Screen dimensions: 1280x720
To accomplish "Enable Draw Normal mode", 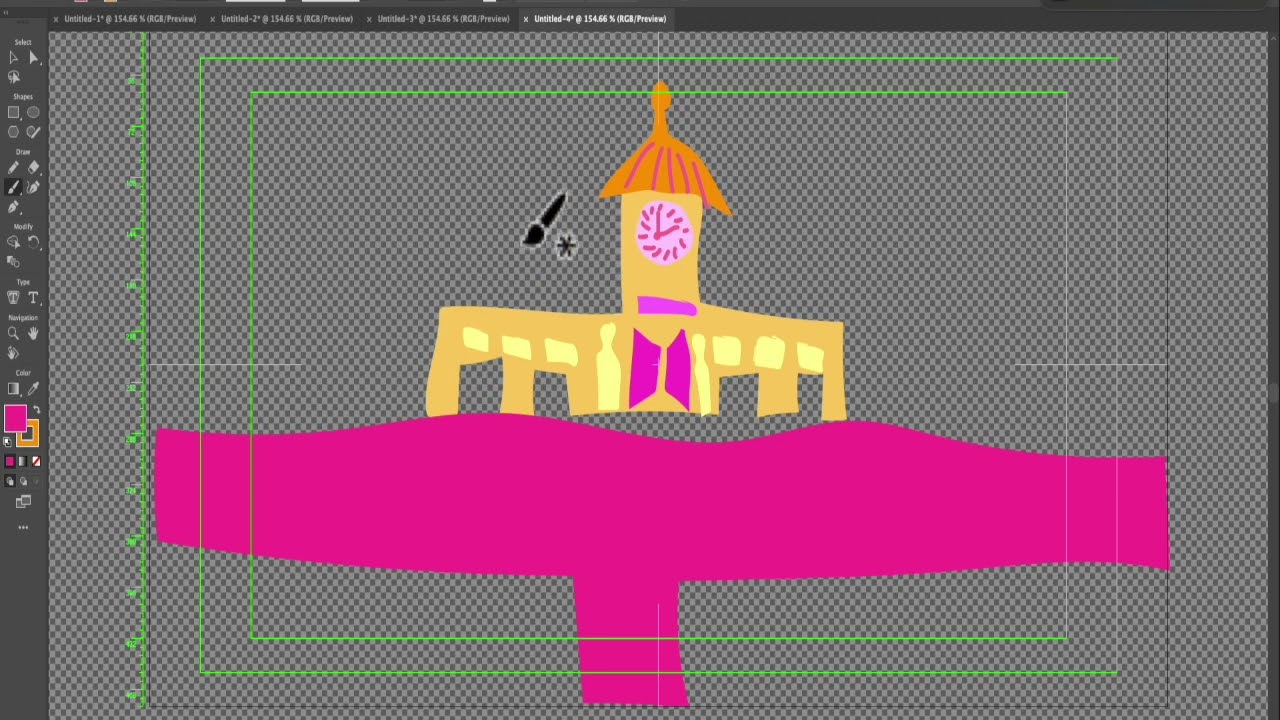I will coord(10,481).
